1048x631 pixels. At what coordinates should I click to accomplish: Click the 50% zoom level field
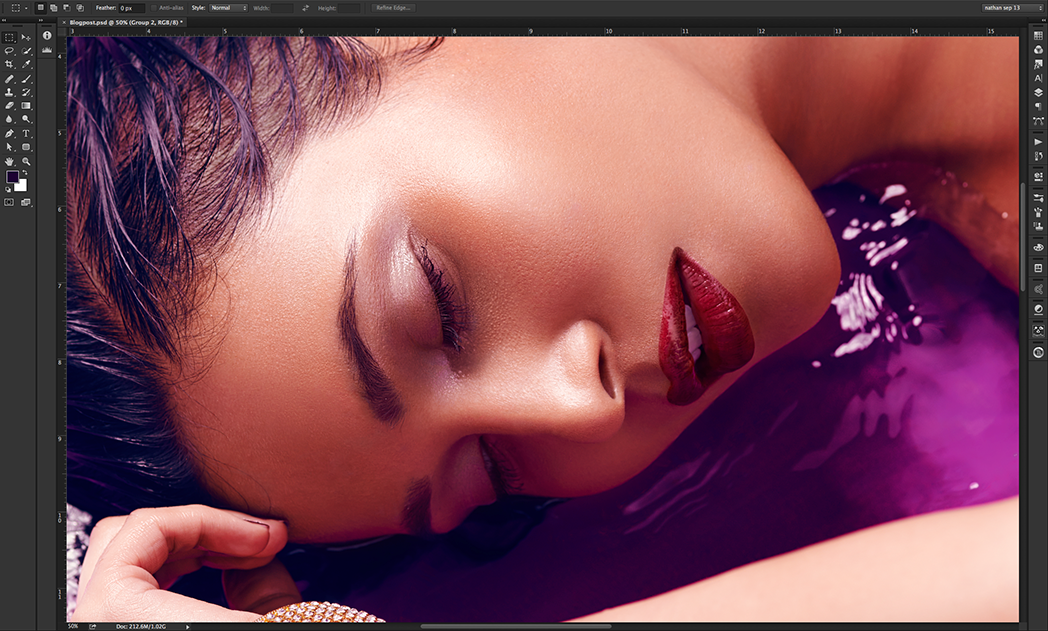(73, 626)
